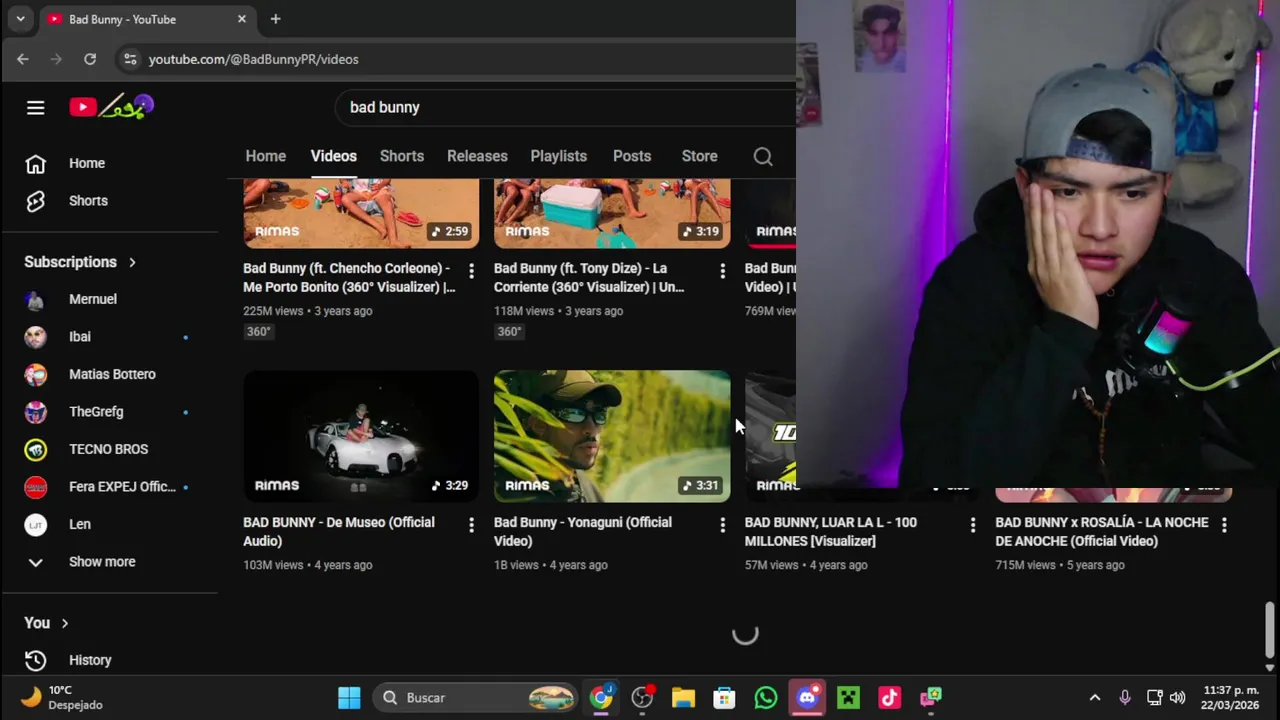Open the Playlists tab
Screen dimensions: 1280x720
pos(558,156)
